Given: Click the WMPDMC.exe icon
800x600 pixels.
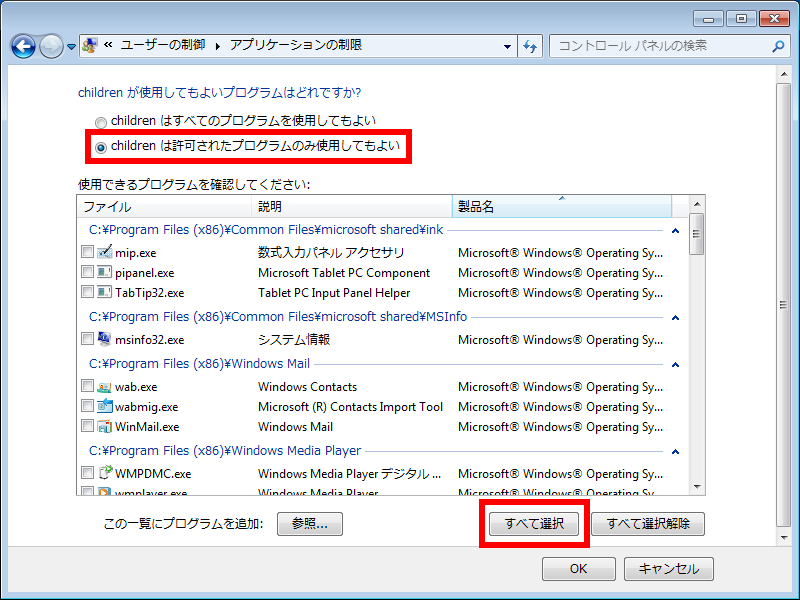Looking at the screenshot, I should [x=105, y=472].
